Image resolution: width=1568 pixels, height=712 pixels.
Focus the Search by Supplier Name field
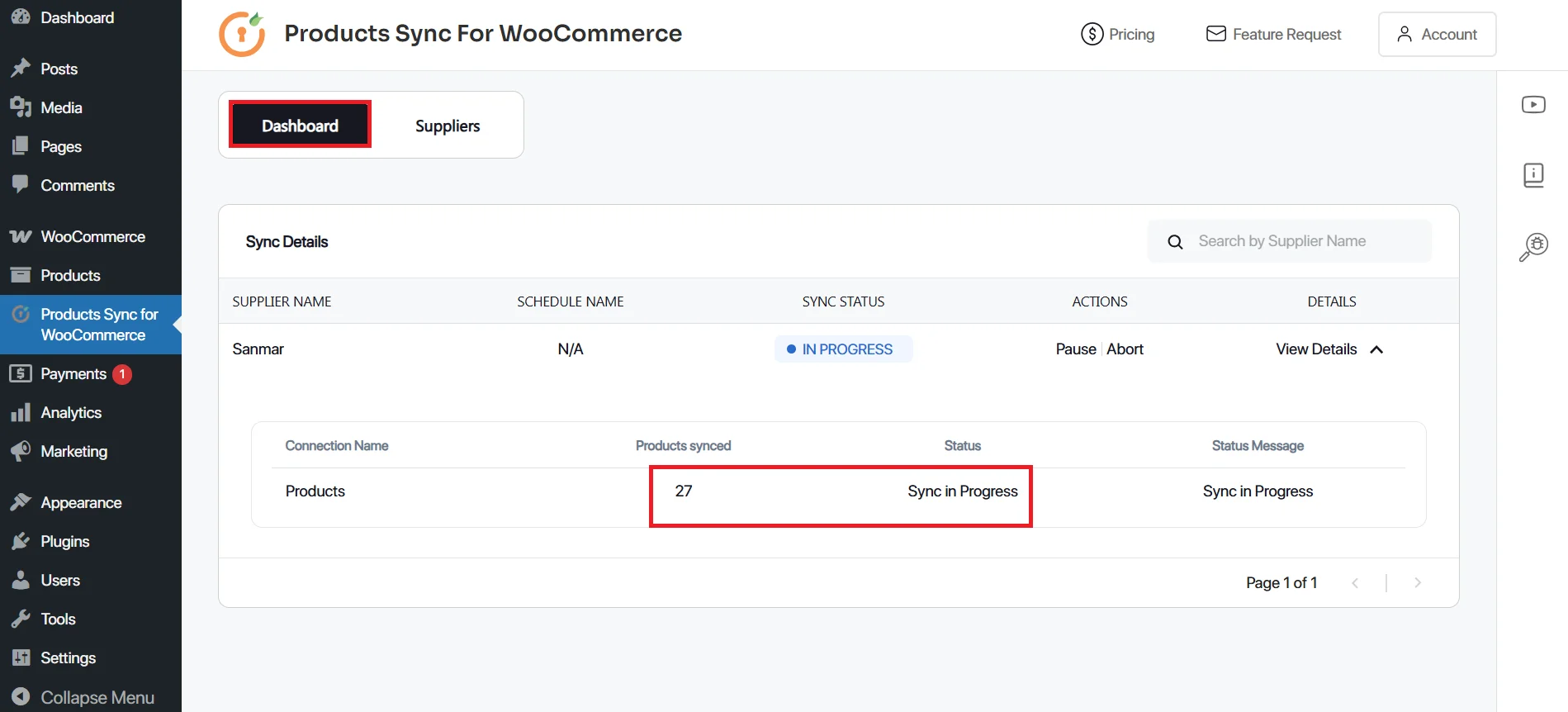[1290, 241]
